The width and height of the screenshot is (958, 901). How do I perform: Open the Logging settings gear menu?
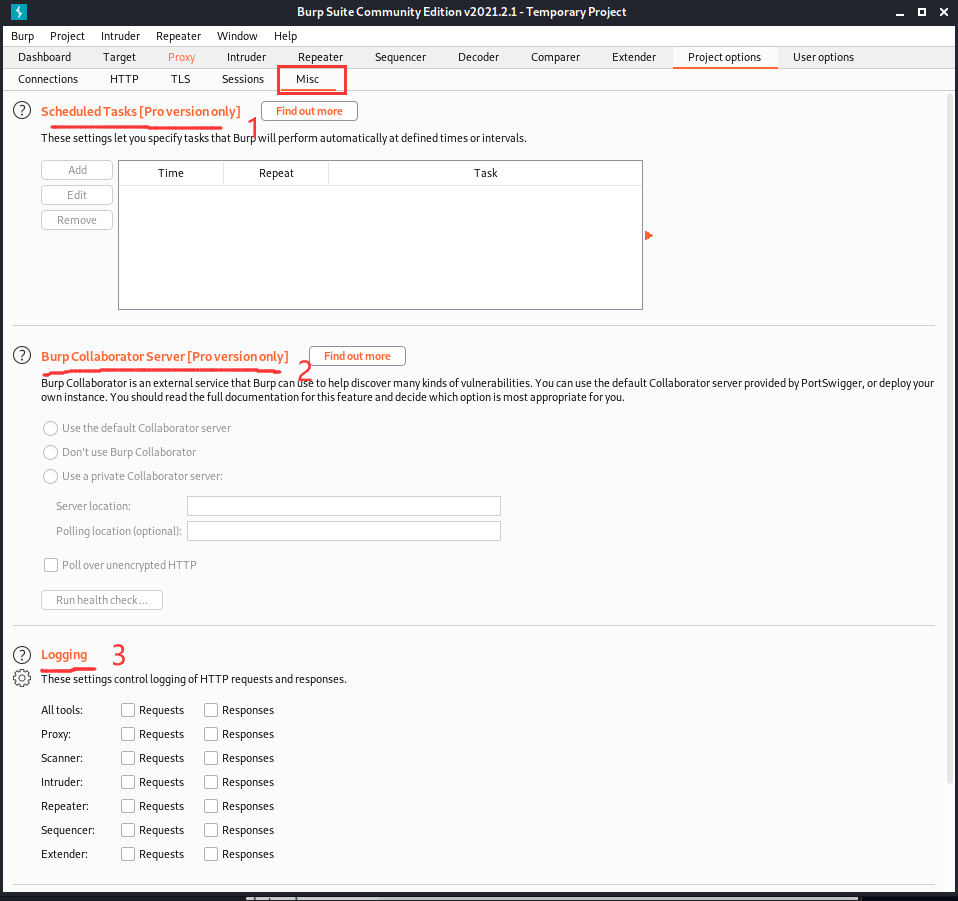click(x=22, y=678)
